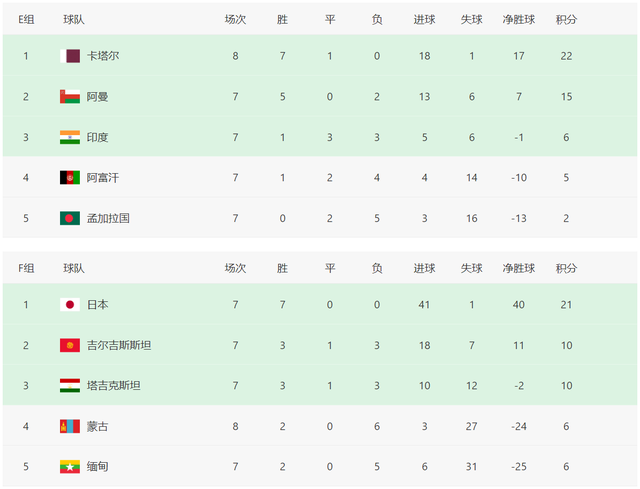Open the 卡塔尔 team link
Image resolution: width=640 pixels, height=489 pixels.
(x=103, y=56)
